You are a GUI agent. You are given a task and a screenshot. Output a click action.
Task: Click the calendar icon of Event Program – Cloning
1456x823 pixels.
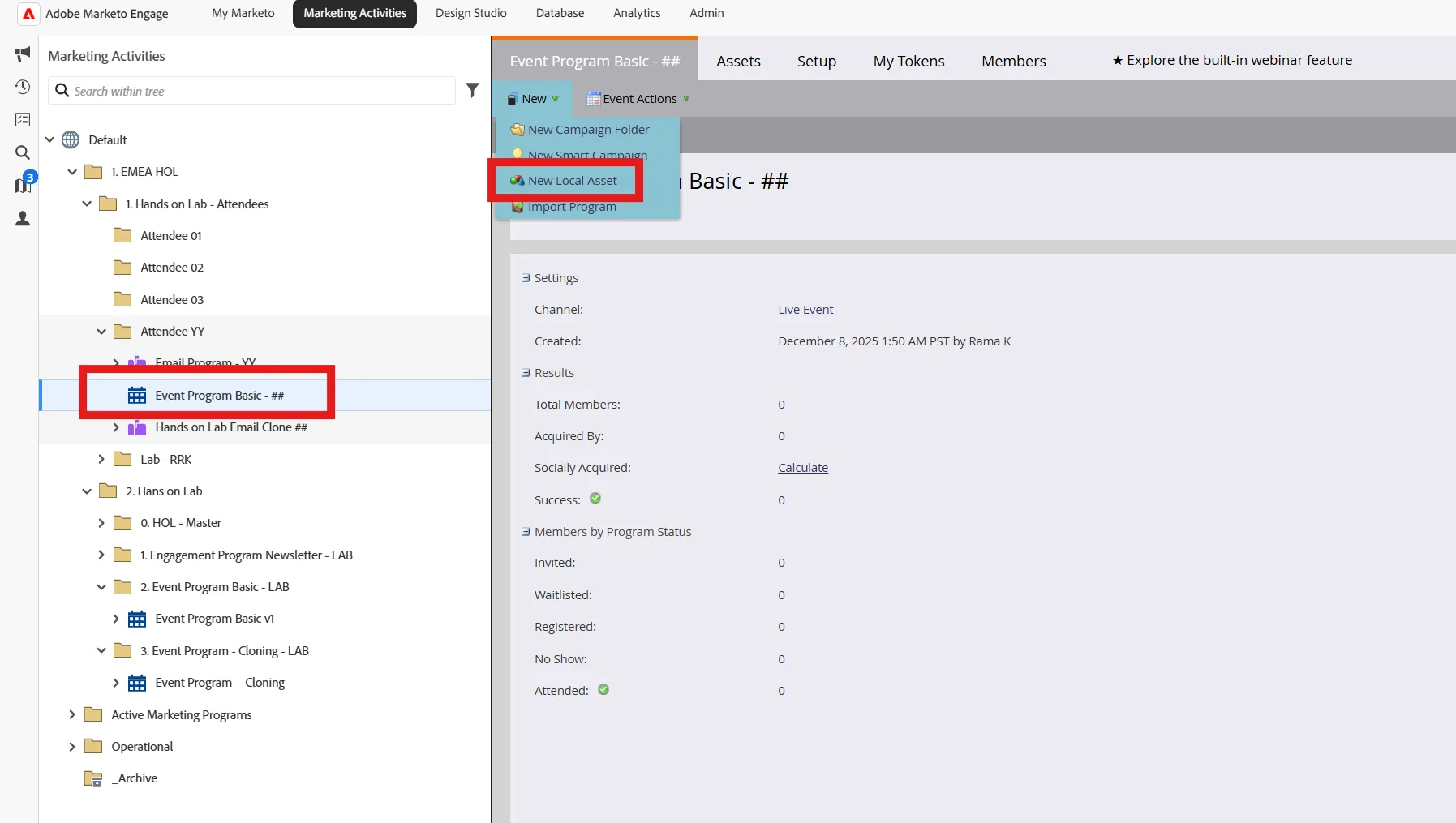[x=137, y=683]
